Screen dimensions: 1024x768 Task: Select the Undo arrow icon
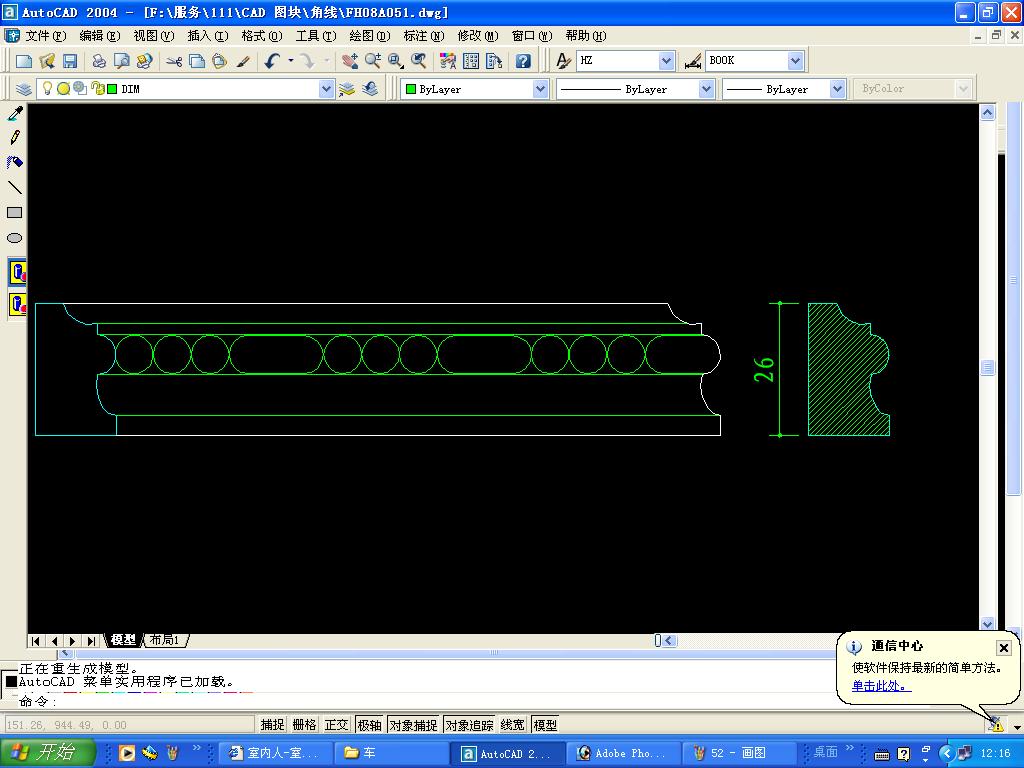[x=272, y=61]
